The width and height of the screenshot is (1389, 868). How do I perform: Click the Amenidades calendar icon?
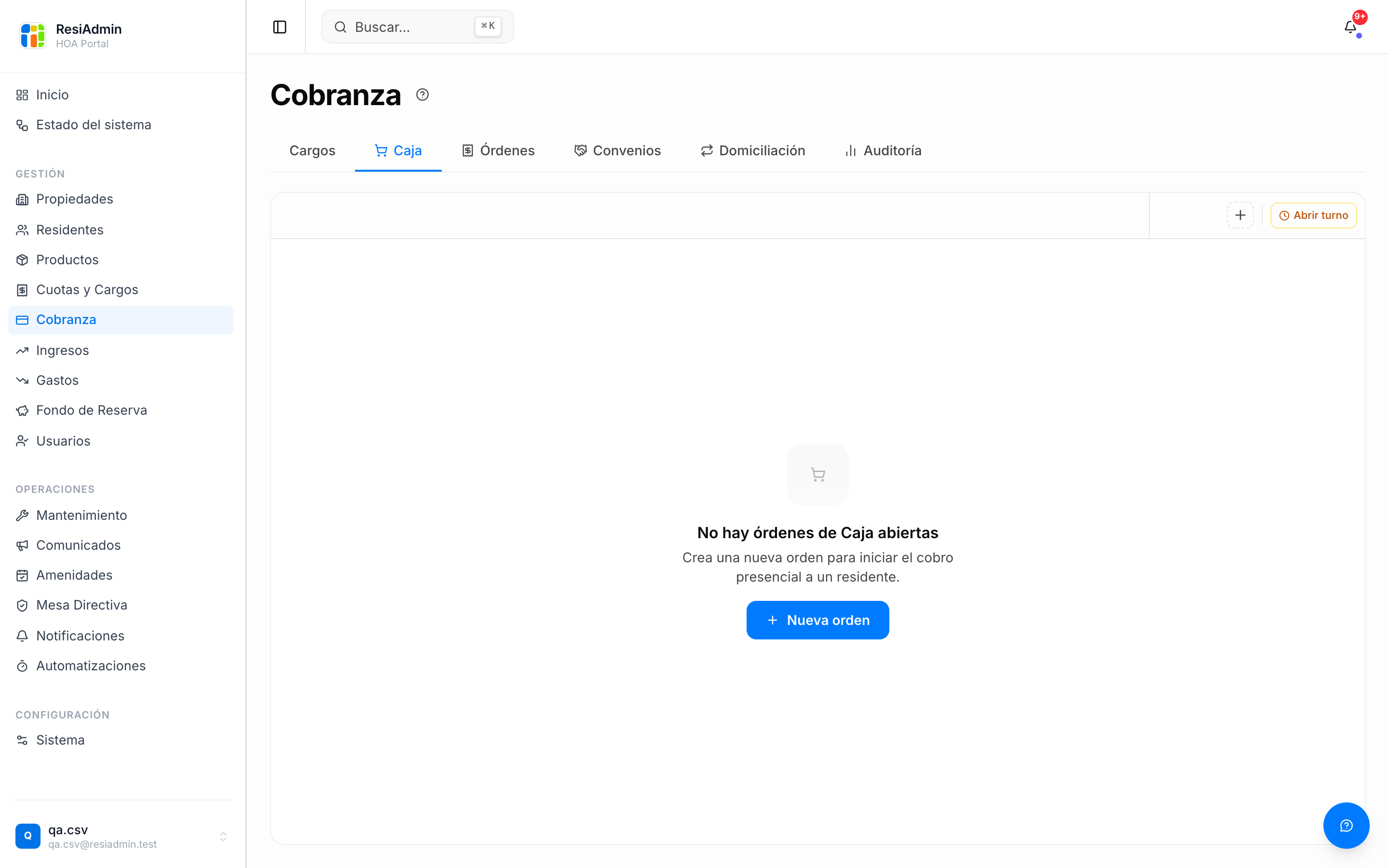[22, 575]
